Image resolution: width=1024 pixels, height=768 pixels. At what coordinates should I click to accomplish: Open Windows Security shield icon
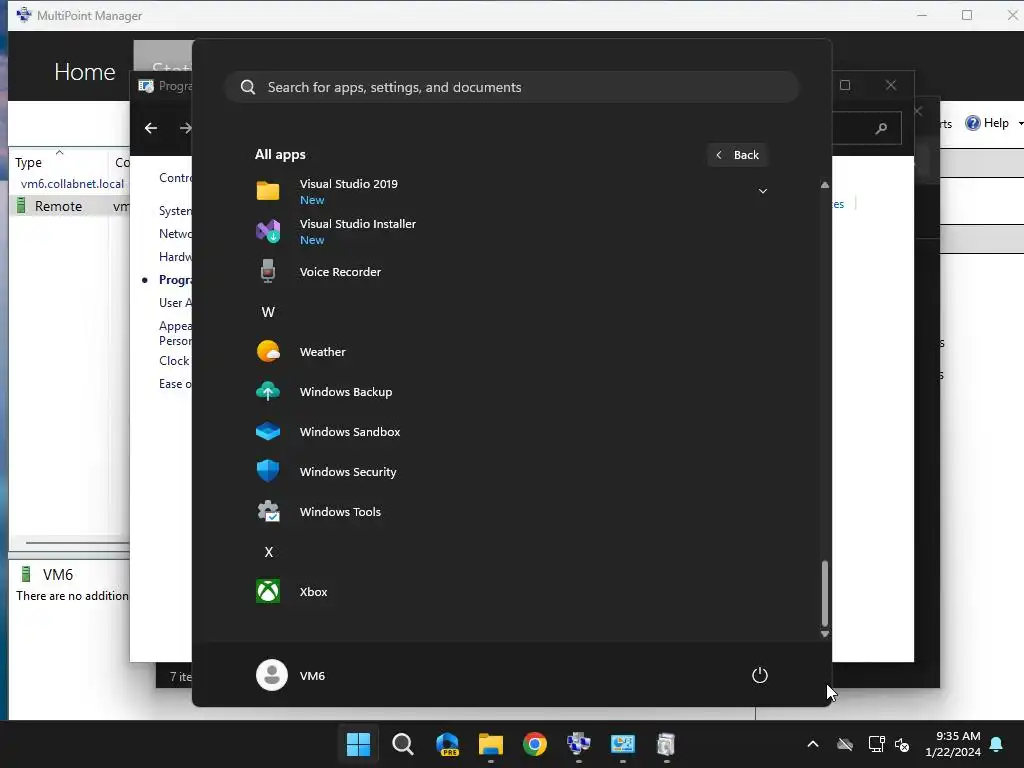268,472
